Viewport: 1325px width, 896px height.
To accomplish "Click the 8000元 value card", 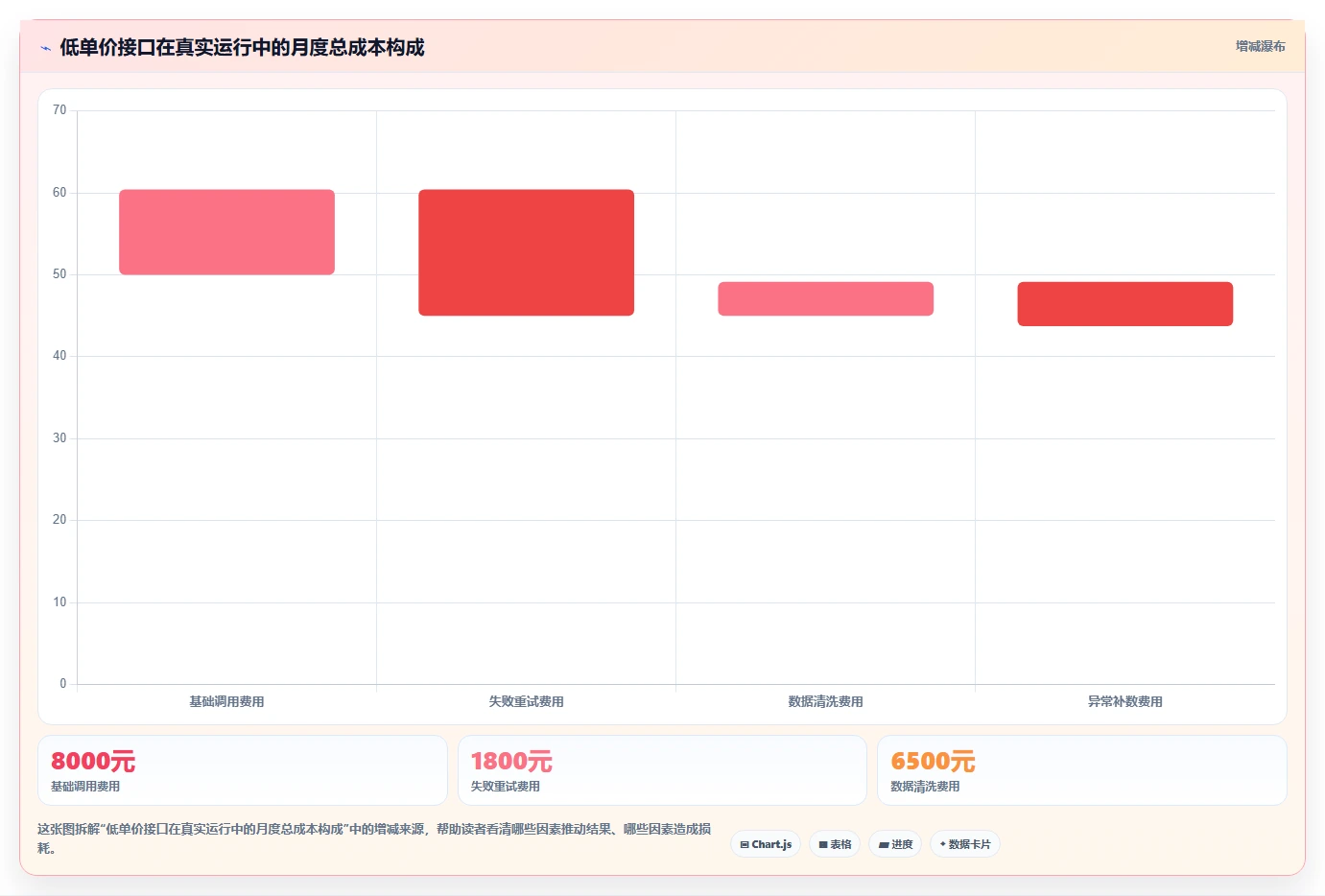I will click(x=243, y=770).
